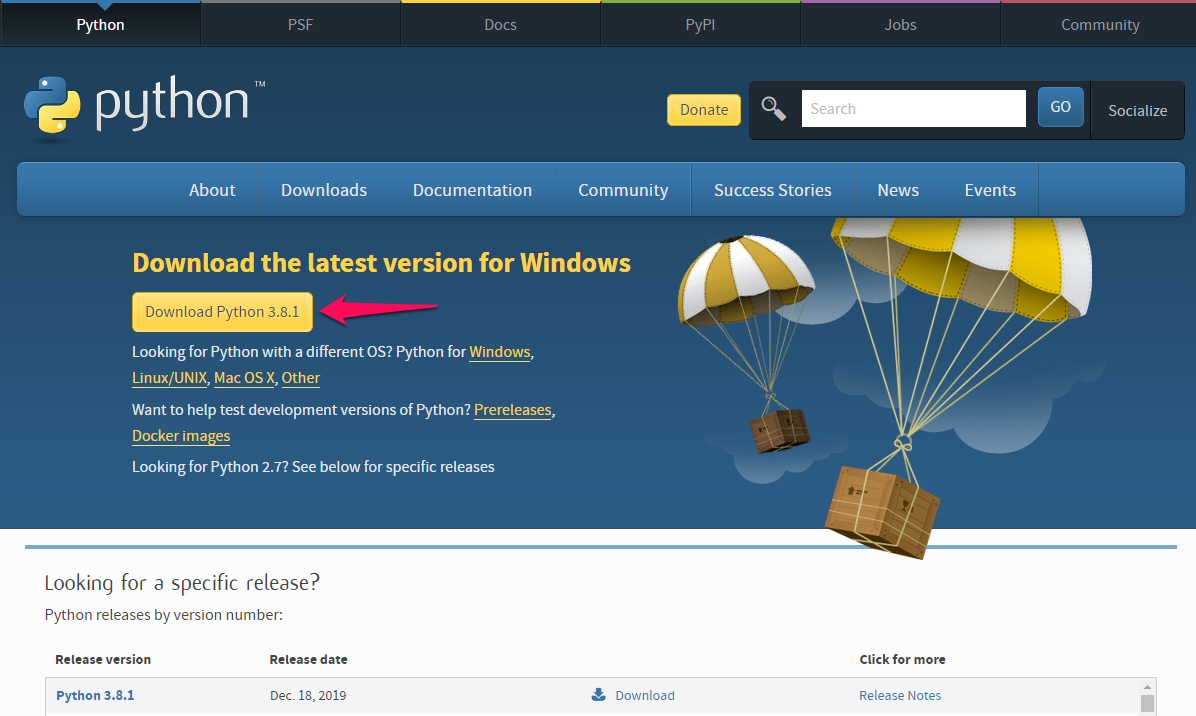Screen dimensions: 1196x716
Task: Click the Download link in the 3.8.1 row
Action: click(645, 695)
